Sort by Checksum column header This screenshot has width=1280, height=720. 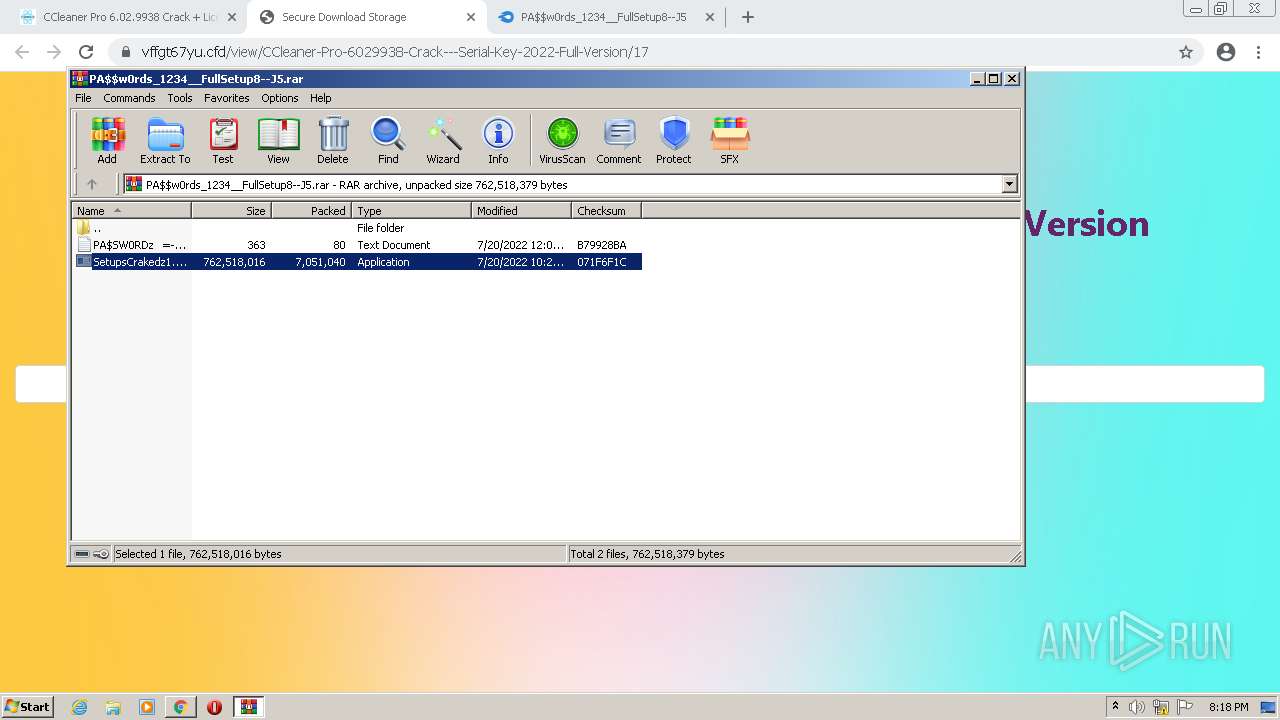coord(606,211)
